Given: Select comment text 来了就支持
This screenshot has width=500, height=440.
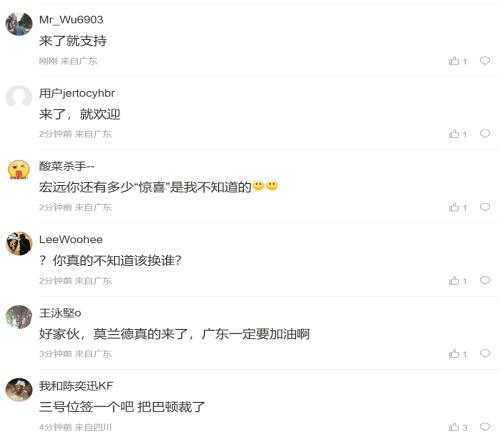Looking at the screenshot, I should point(73,41).
